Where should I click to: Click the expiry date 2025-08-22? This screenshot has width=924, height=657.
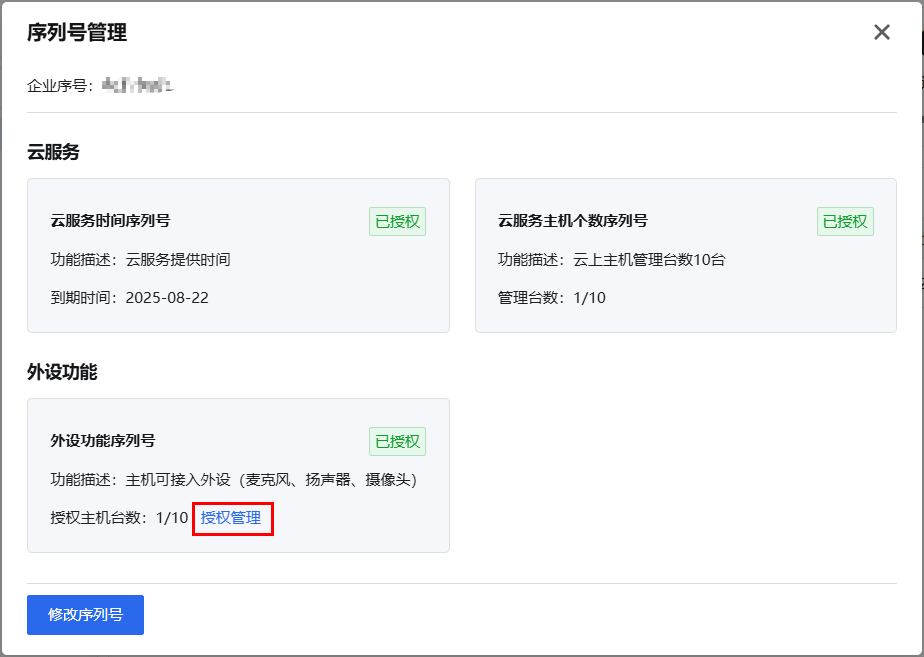pos(167,298)
